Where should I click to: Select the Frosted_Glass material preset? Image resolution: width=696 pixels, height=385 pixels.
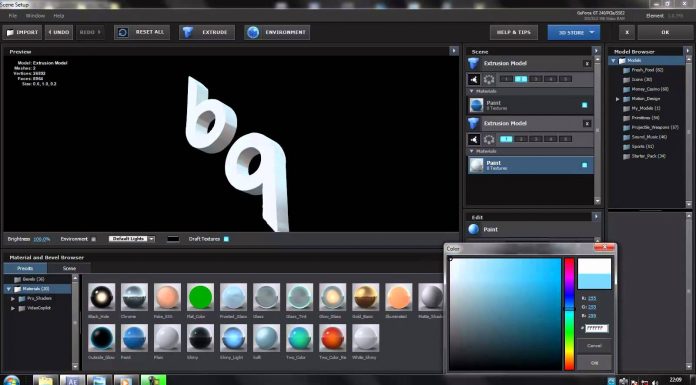point(233,297)
